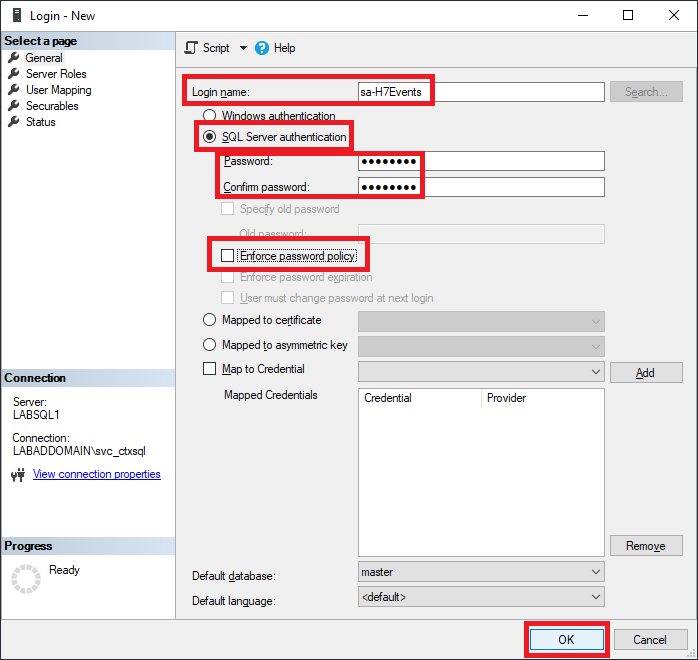Select Windows authentication radio button

[210, 116]
